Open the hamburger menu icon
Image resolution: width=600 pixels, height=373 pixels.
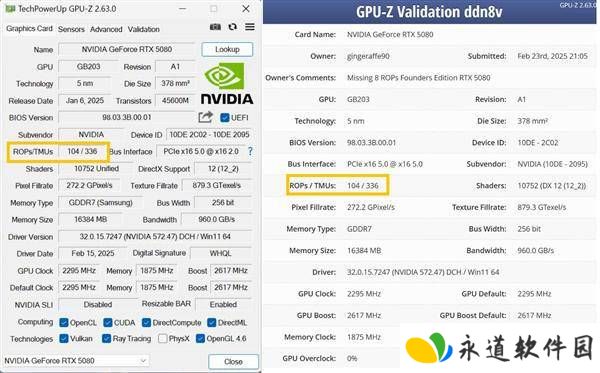(x=249, y=27)
